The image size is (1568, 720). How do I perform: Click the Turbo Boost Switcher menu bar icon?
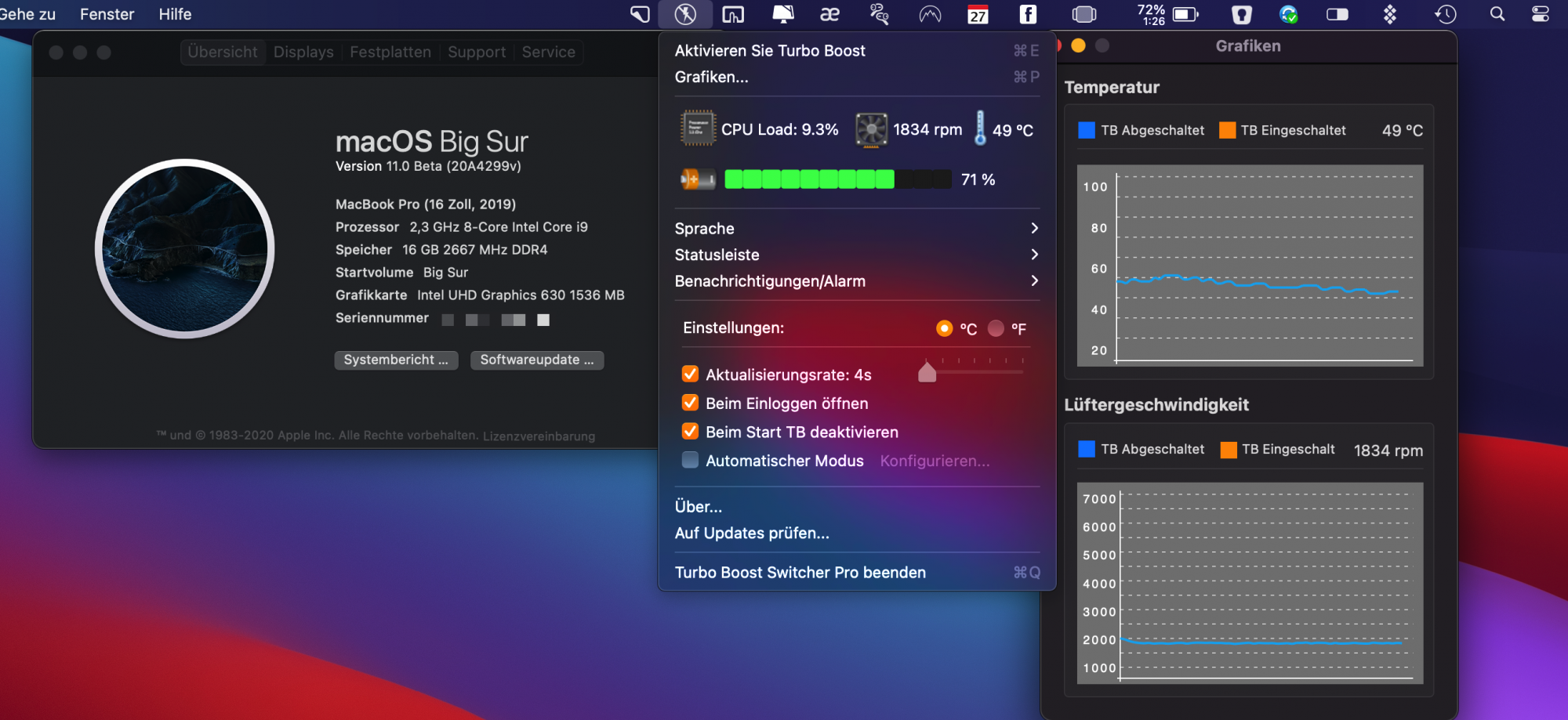[686, 14]
